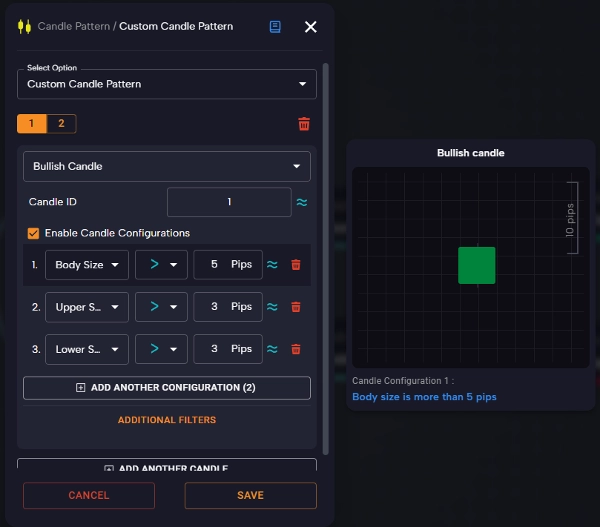Save the custom candle pattern
The image size is (600, 527).
click(251, 495)
